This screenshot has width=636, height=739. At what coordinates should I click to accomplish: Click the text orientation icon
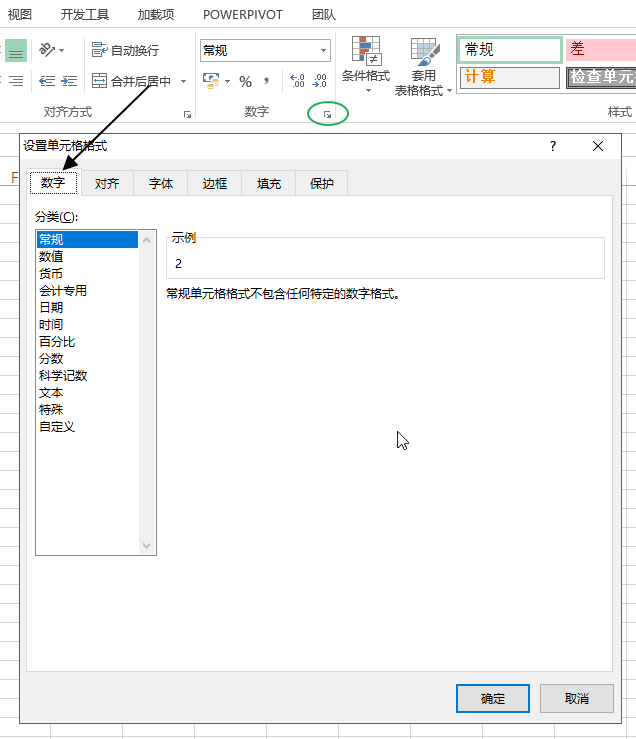pyautogui.click(x=47, y=50)
